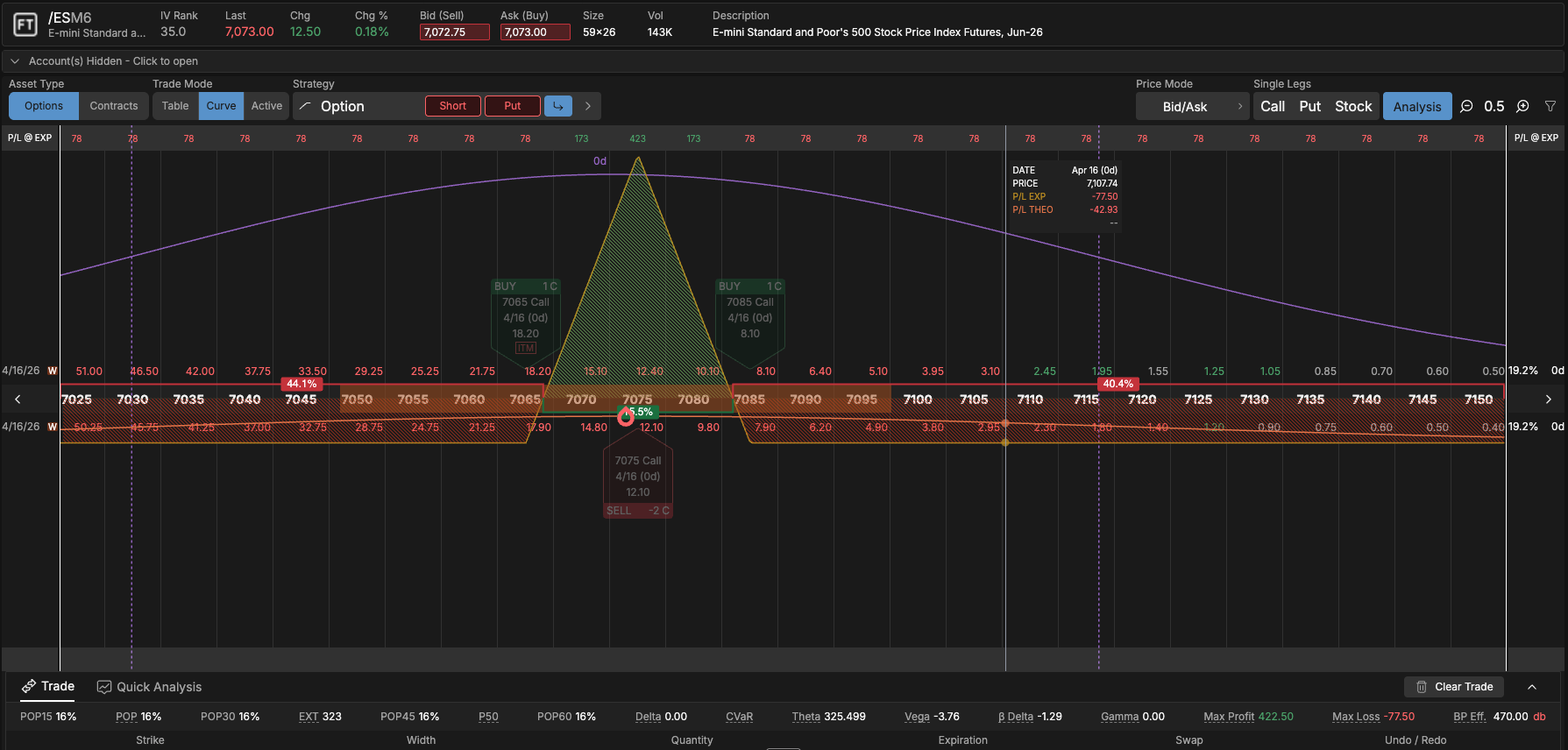The height and width of the screenshot is (750, 1568).
Task: Click the Theta 325.499 metric
Action: point(828,717)
